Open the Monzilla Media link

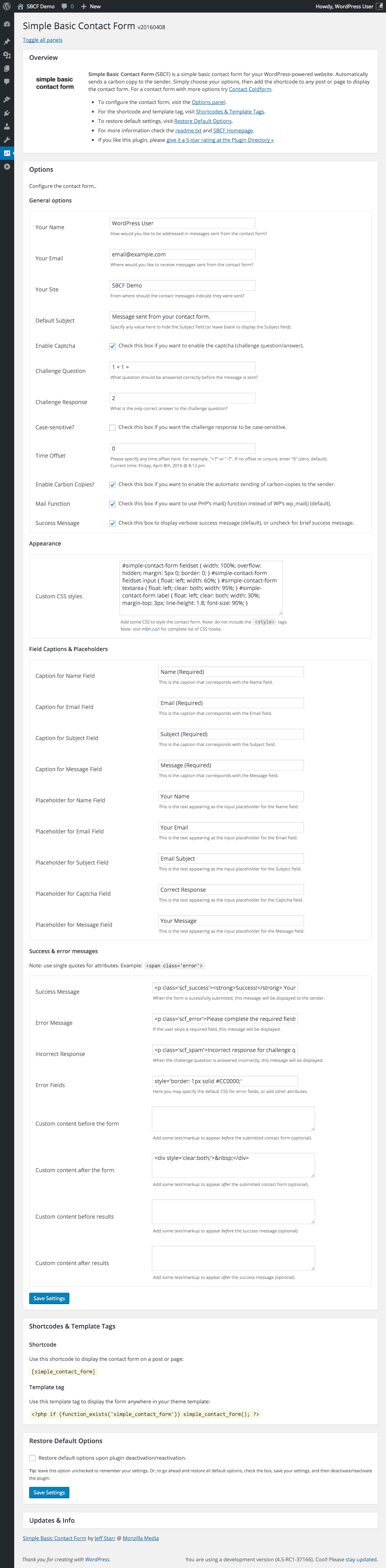pos(141,1538)
